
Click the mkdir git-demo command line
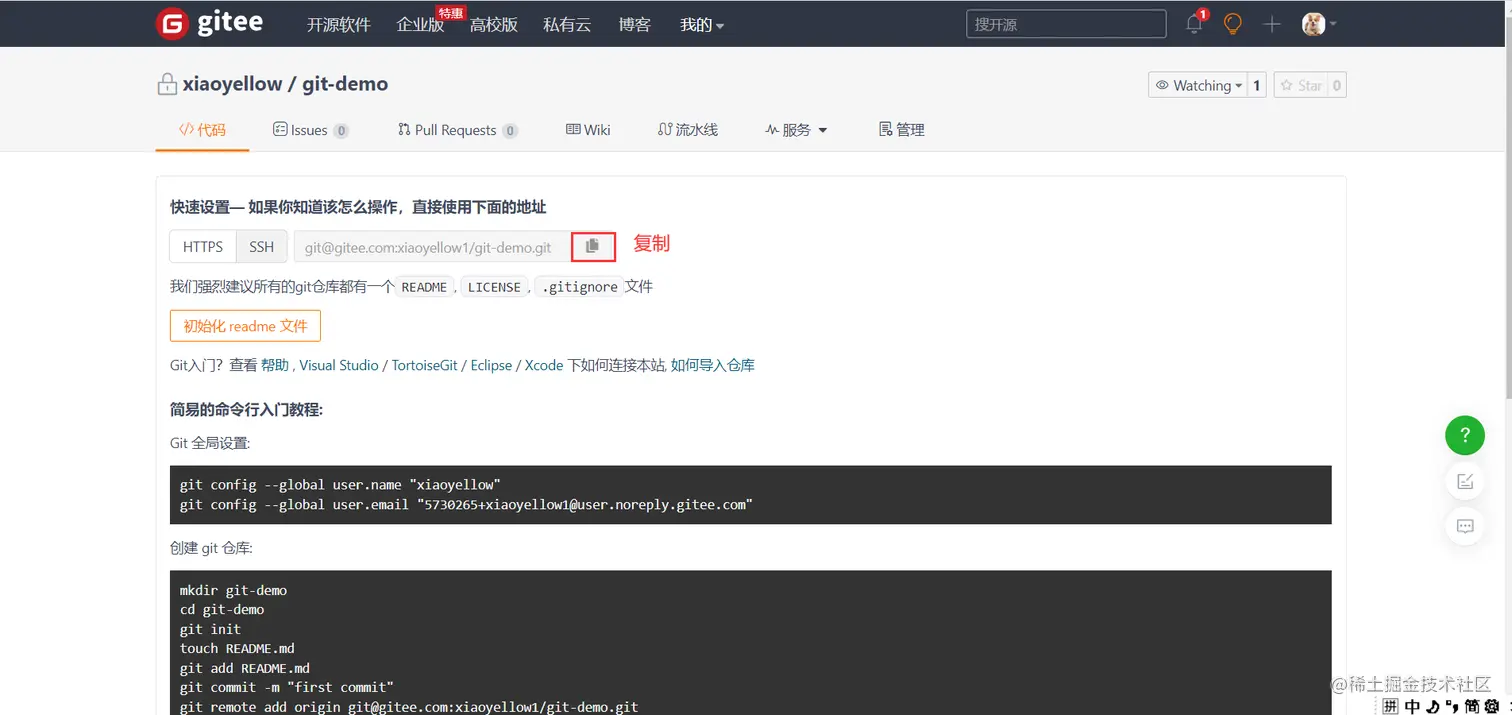233,590
